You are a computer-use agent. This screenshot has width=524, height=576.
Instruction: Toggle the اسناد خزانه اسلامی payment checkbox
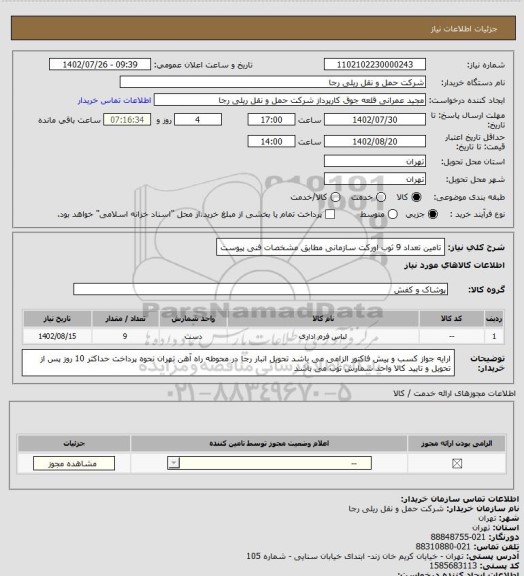[x=330, y=214]
